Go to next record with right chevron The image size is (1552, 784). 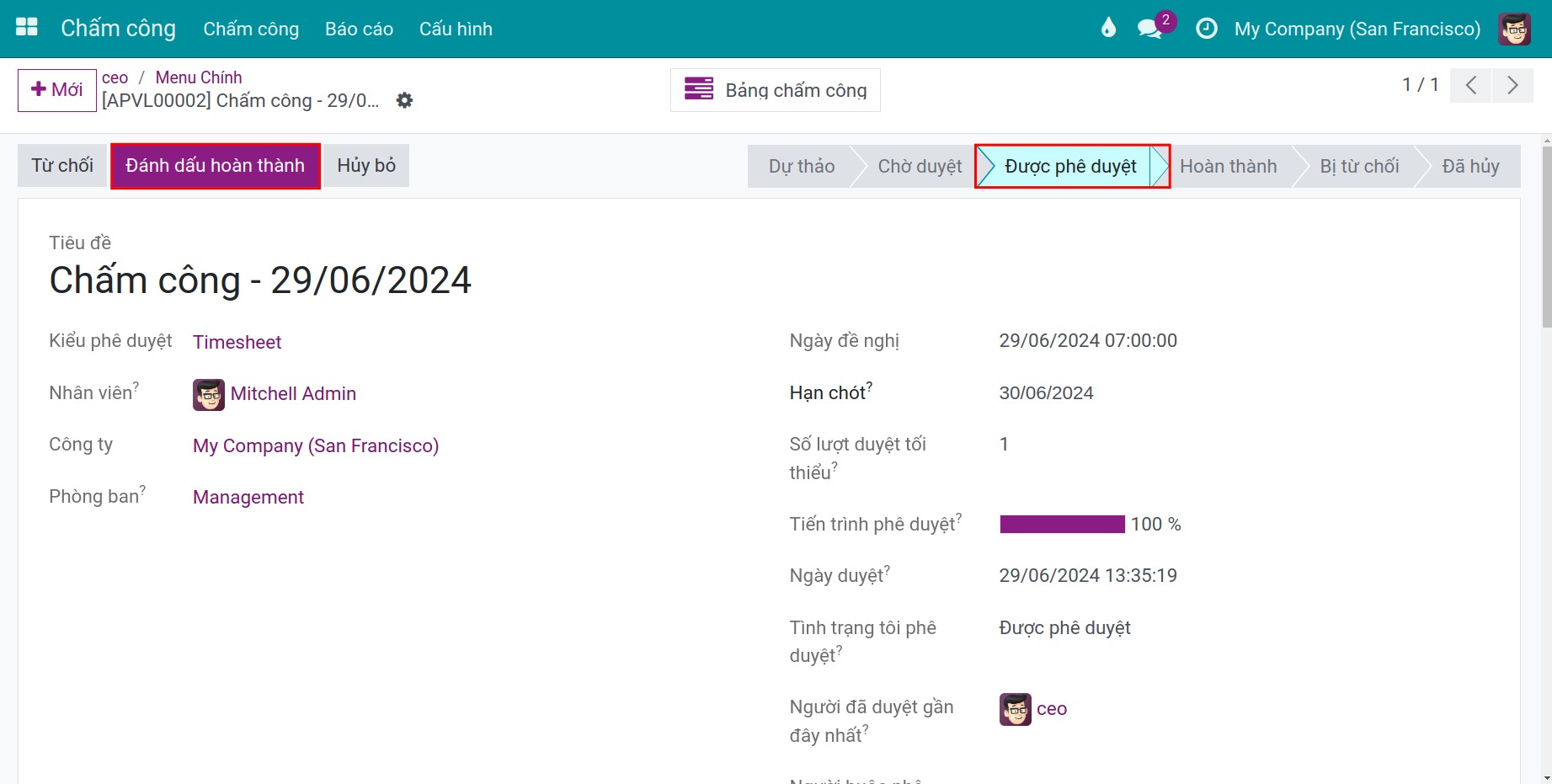[1512, 85]
